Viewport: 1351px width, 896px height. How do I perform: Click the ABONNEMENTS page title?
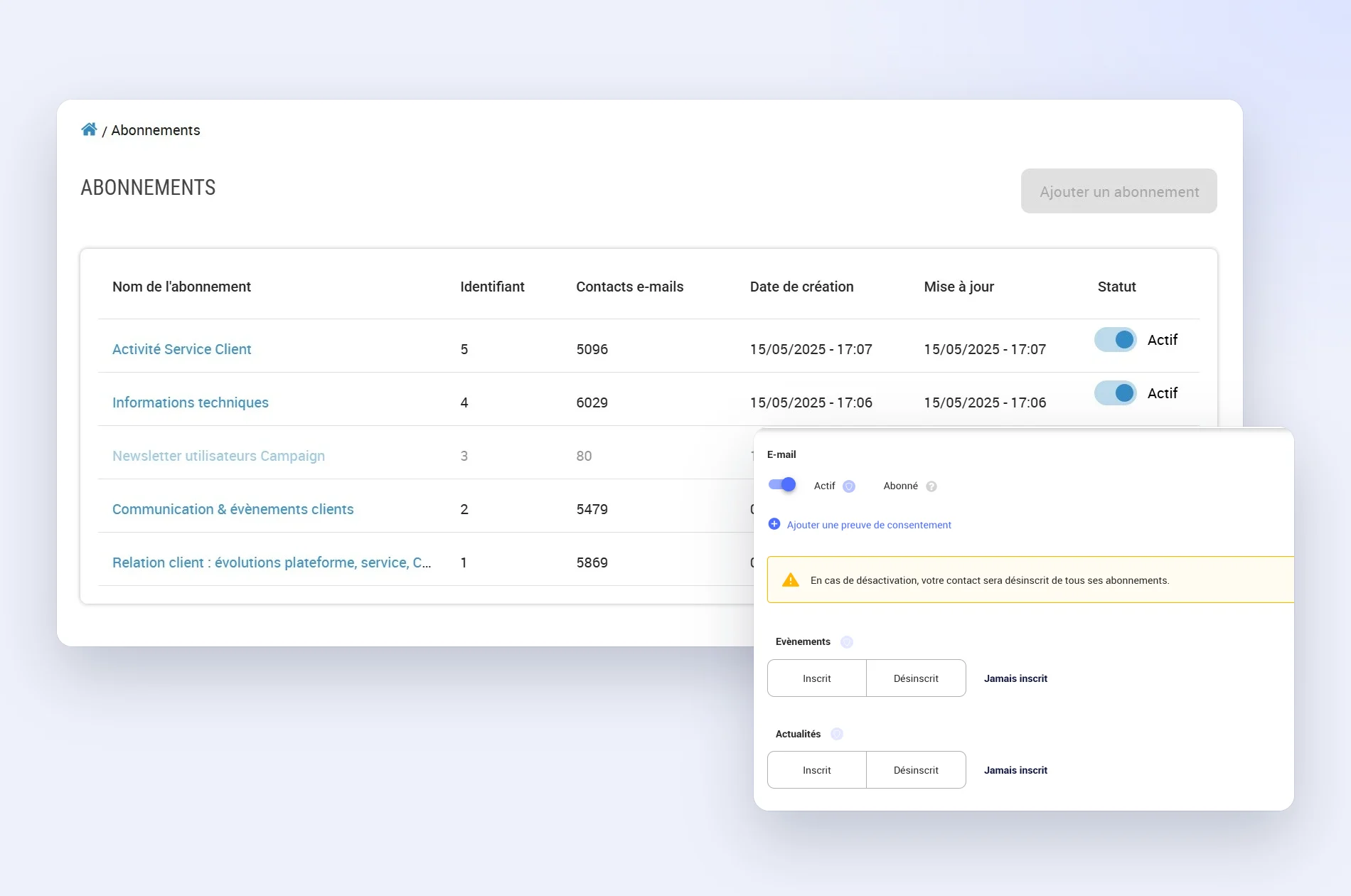click(x=148, y=188)
